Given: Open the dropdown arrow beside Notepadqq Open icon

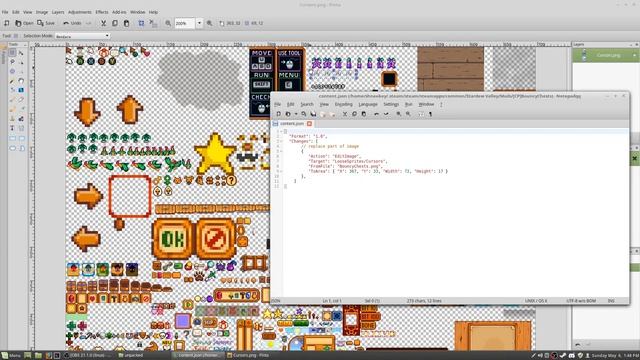Looking at the screenshot, I should (296, 114).
